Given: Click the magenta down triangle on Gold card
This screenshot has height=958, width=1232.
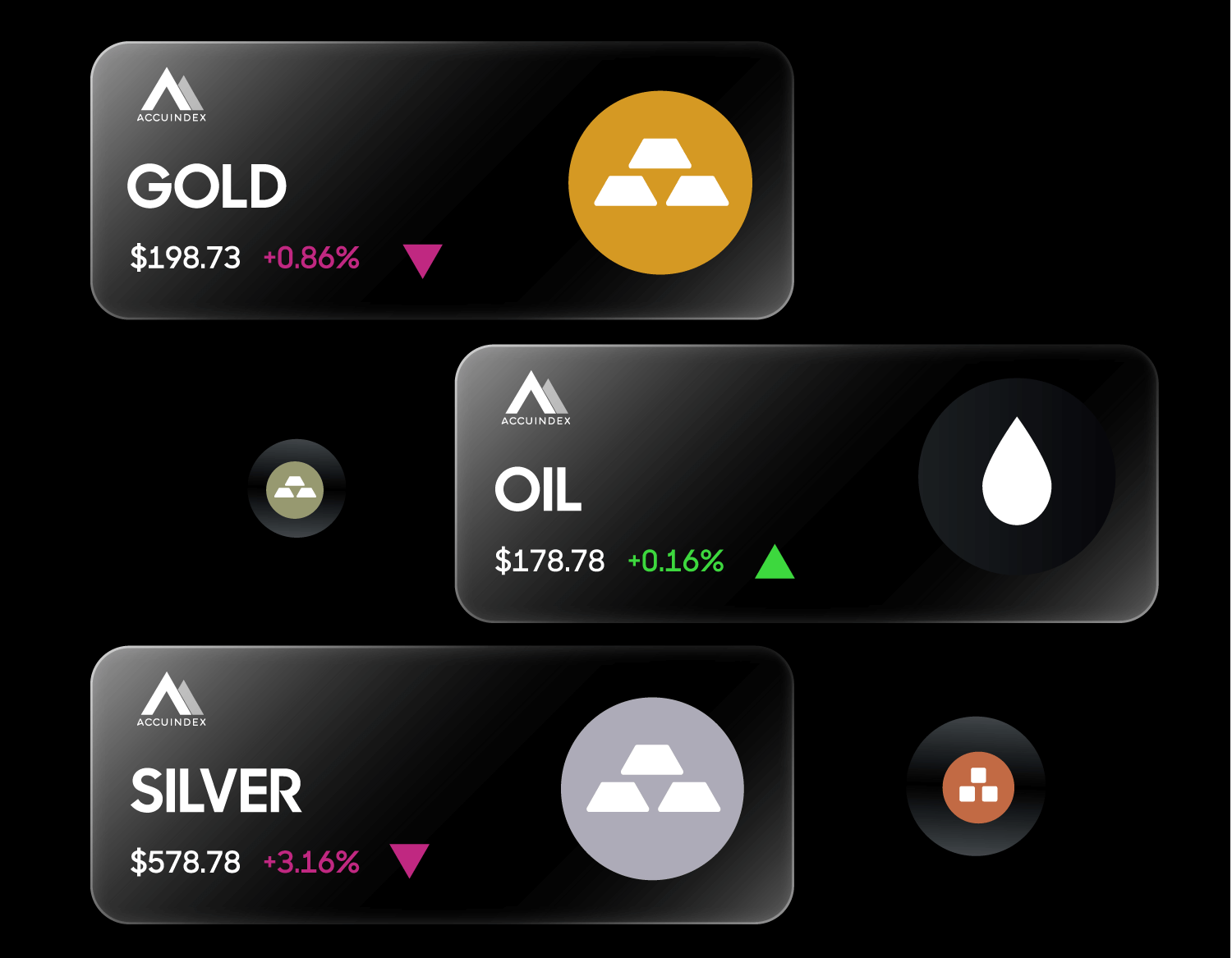Looking at the screenshot, I should point(423,261).
